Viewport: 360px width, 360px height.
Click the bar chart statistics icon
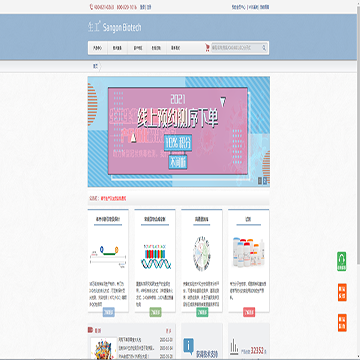[x=234, y=347]
